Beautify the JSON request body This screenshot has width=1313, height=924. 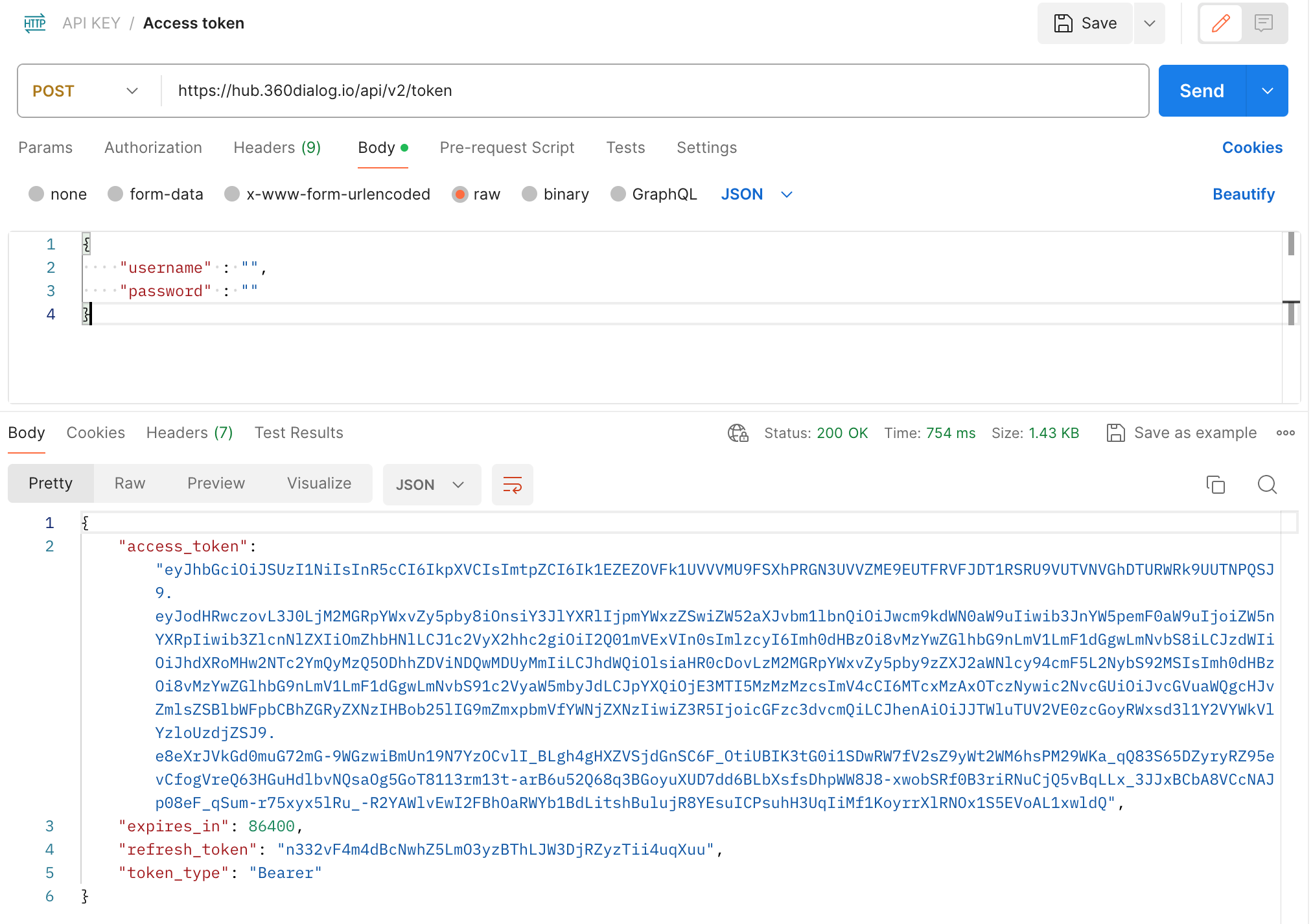[x=1243, y=194]
